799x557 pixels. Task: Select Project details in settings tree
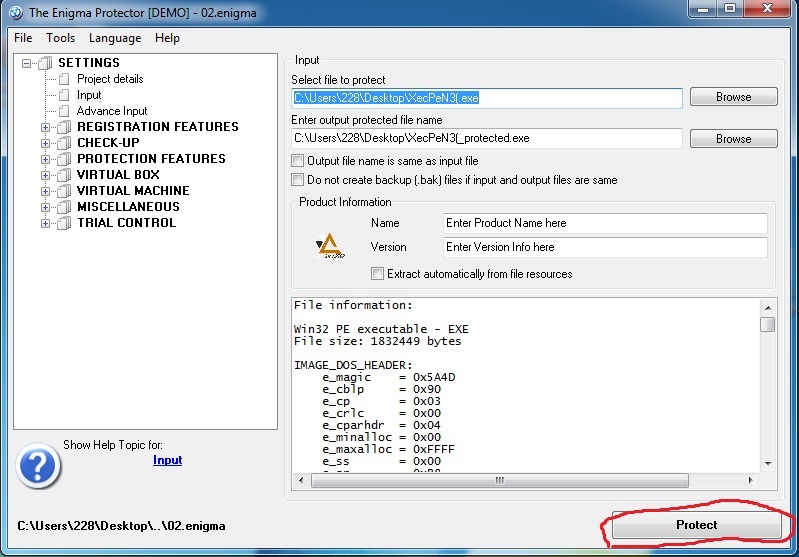[110, 79]
